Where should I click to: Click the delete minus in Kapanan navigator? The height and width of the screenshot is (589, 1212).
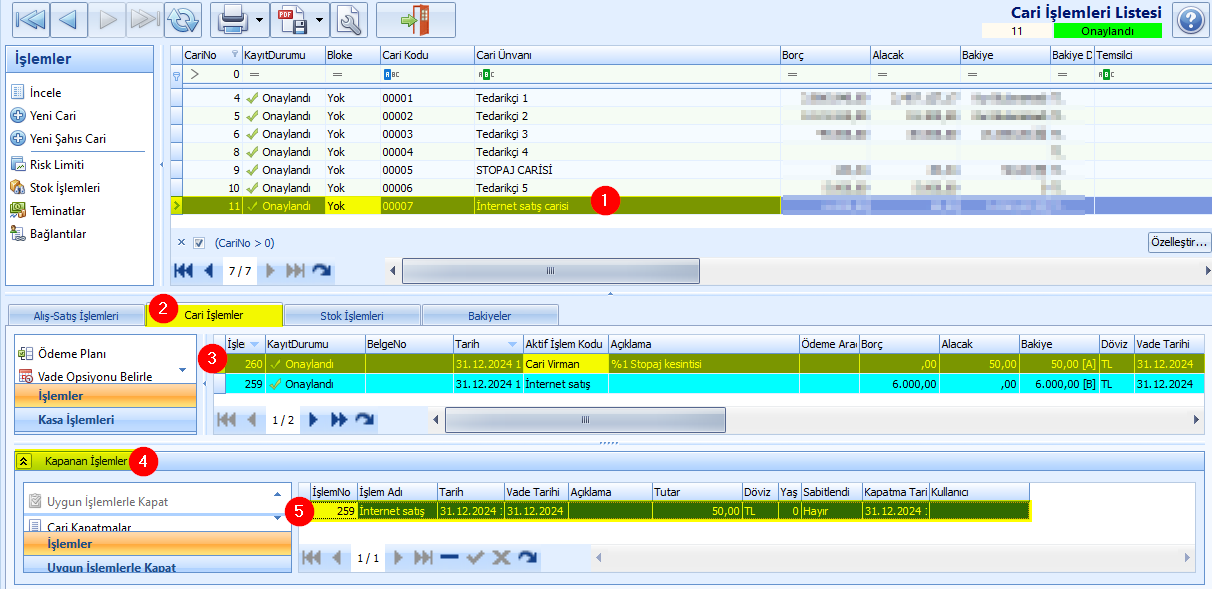coord(450,558)
